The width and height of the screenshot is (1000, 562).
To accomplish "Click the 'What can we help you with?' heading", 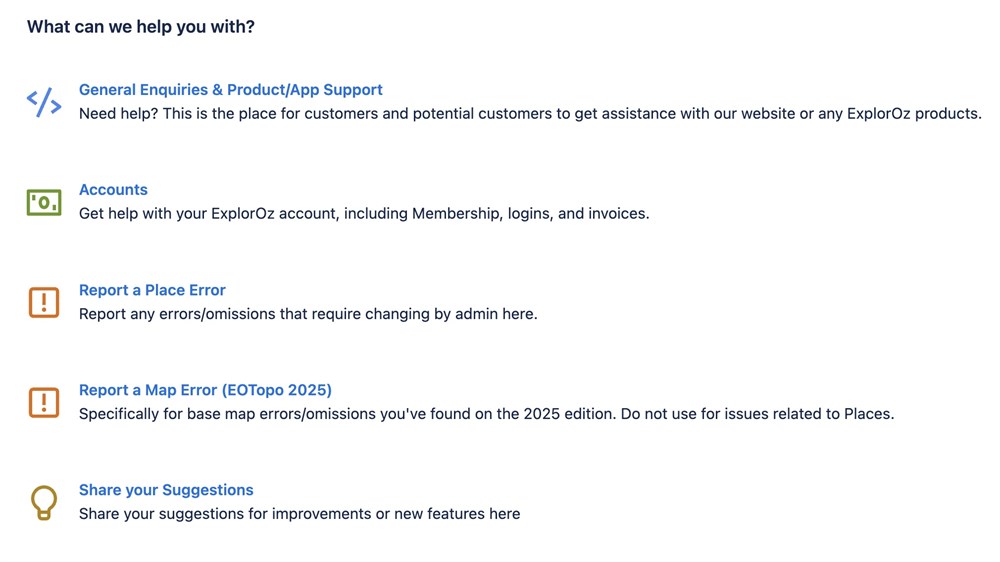I will pos(141,27).
